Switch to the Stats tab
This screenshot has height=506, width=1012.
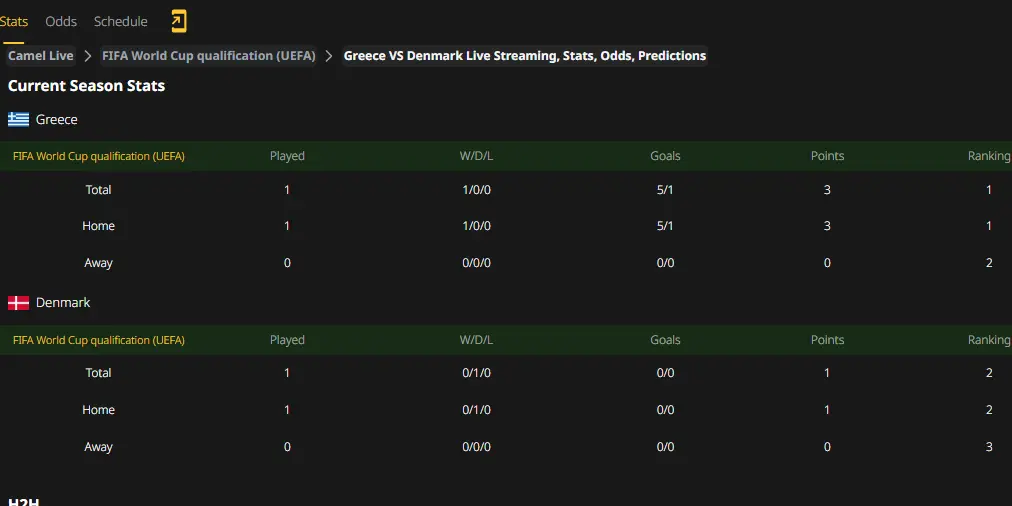point(14,21)
